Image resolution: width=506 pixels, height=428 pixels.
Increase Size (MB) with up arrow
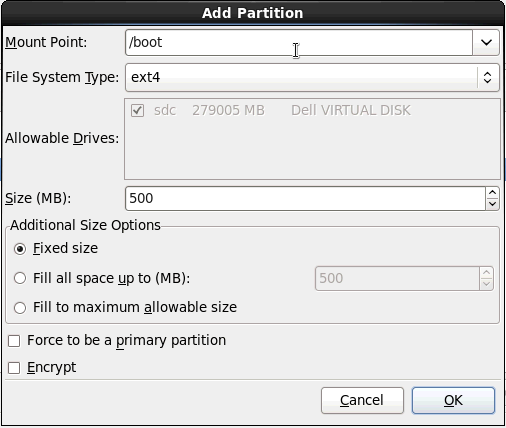coord(492,193)
